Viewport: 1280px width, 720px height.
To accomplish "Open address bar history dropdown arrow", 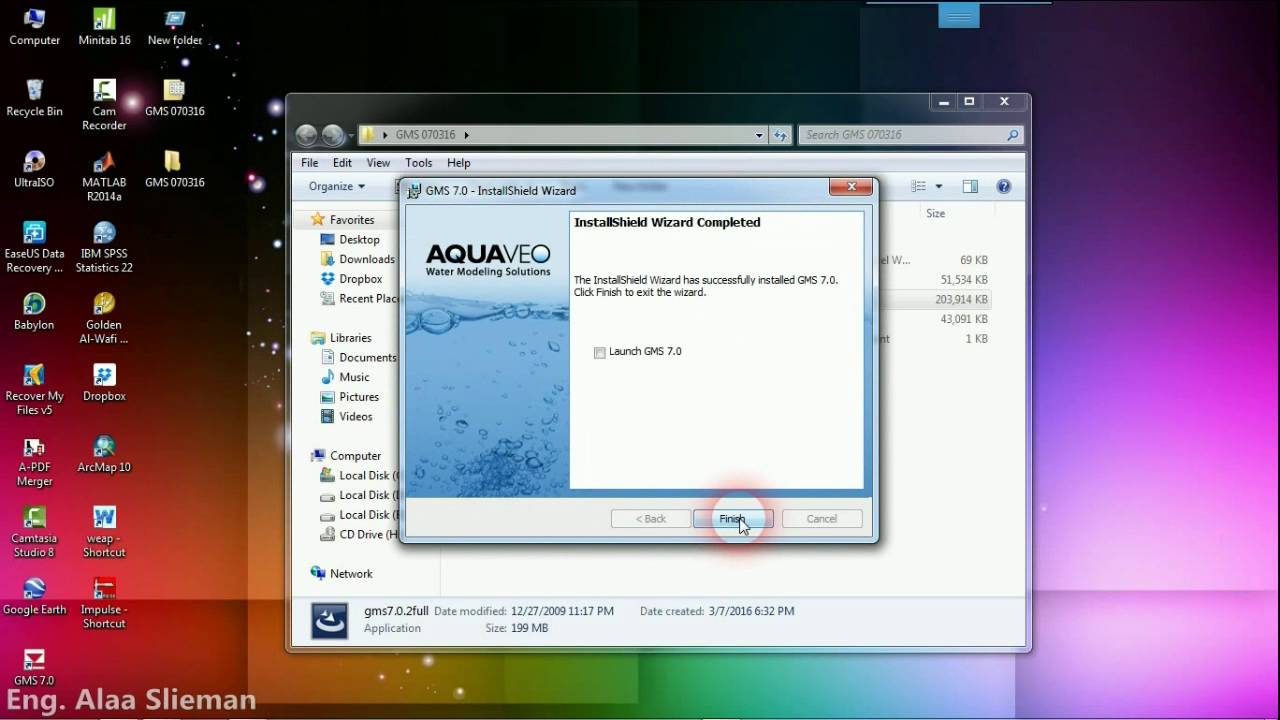I will (759, 135).
